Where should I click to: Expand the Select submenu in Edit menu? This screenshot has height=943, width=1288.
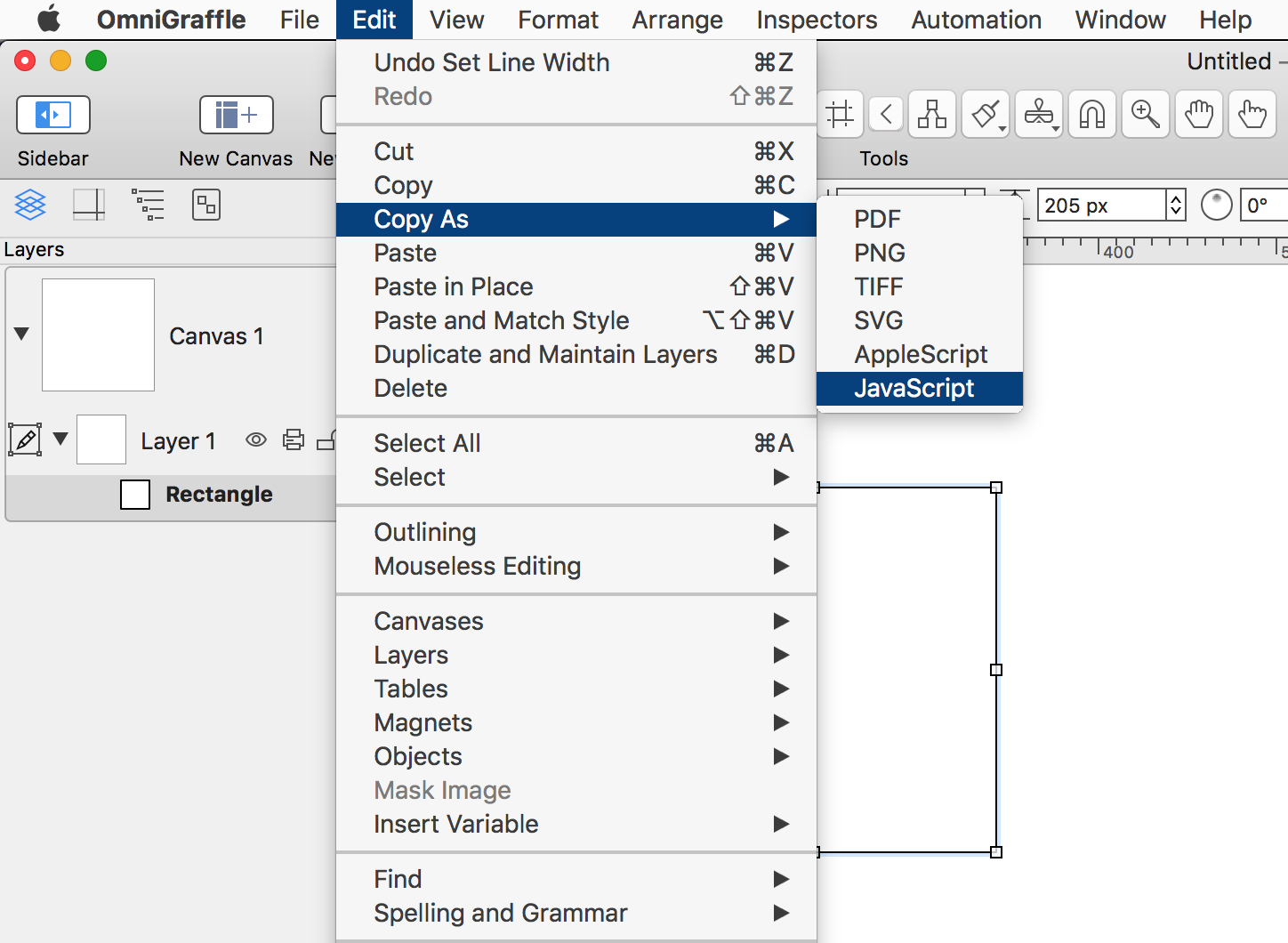576,478
